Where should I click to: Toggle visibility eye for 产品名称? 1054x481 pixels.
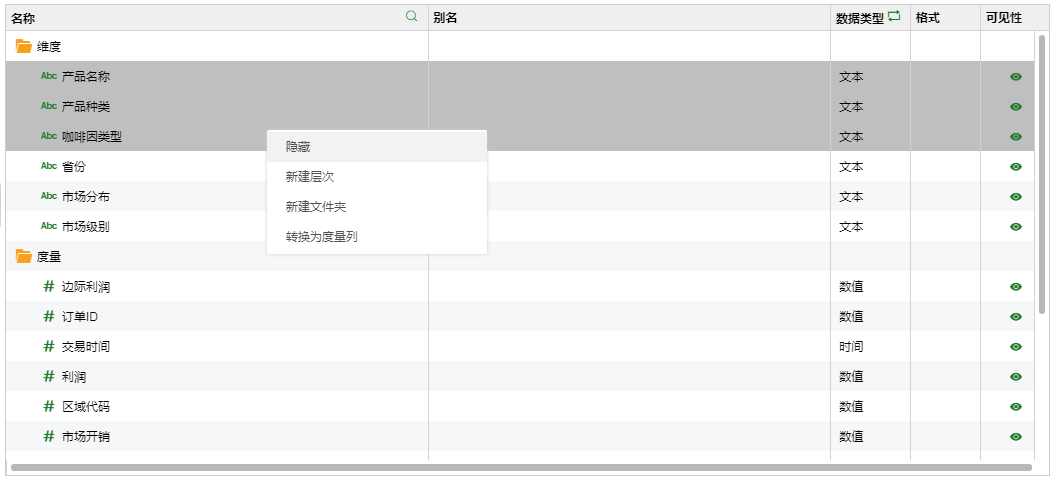1016,77
